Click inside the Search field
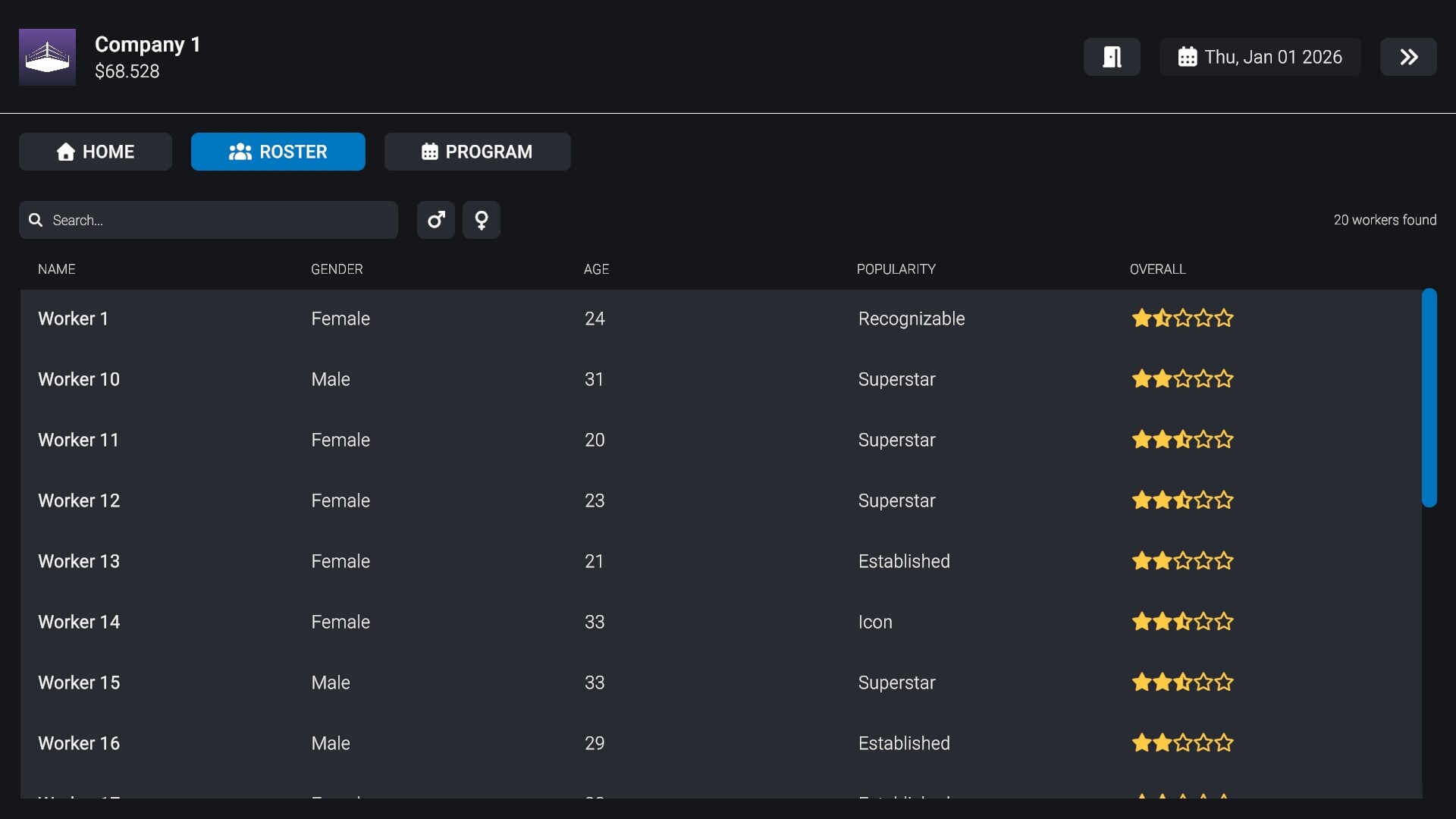Viewport: 1456px width, 819px height. (x=209, y=220)
